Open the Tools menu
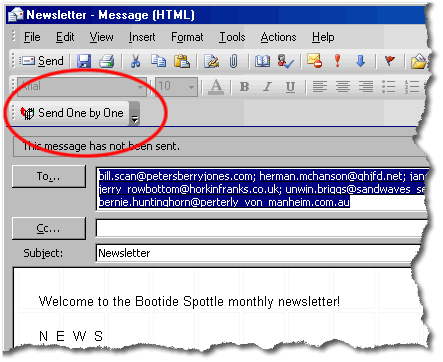This screenshot has height=362, width=443. coord(232,37)
